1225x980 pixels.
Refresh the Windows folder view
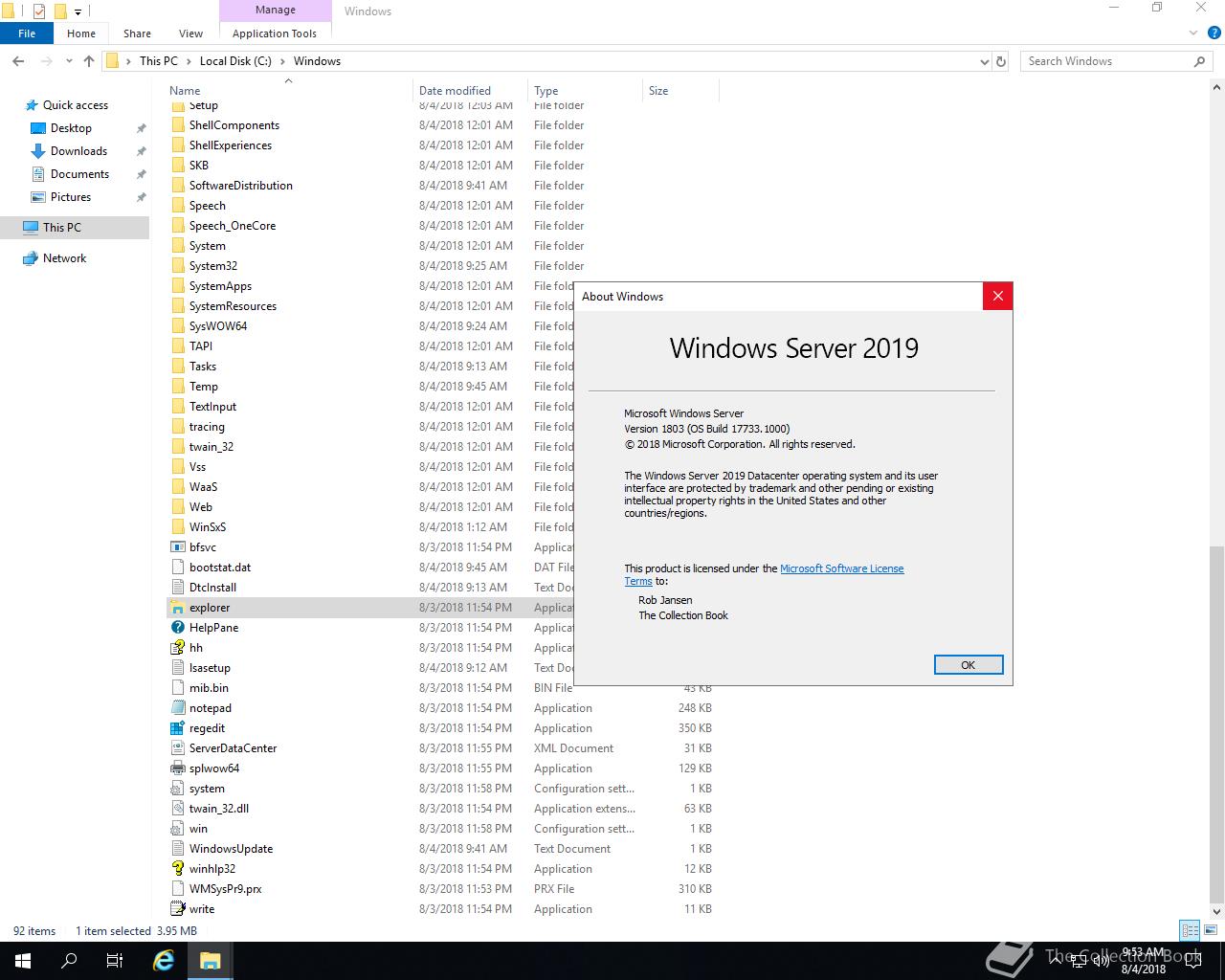tap(1001, 61)
